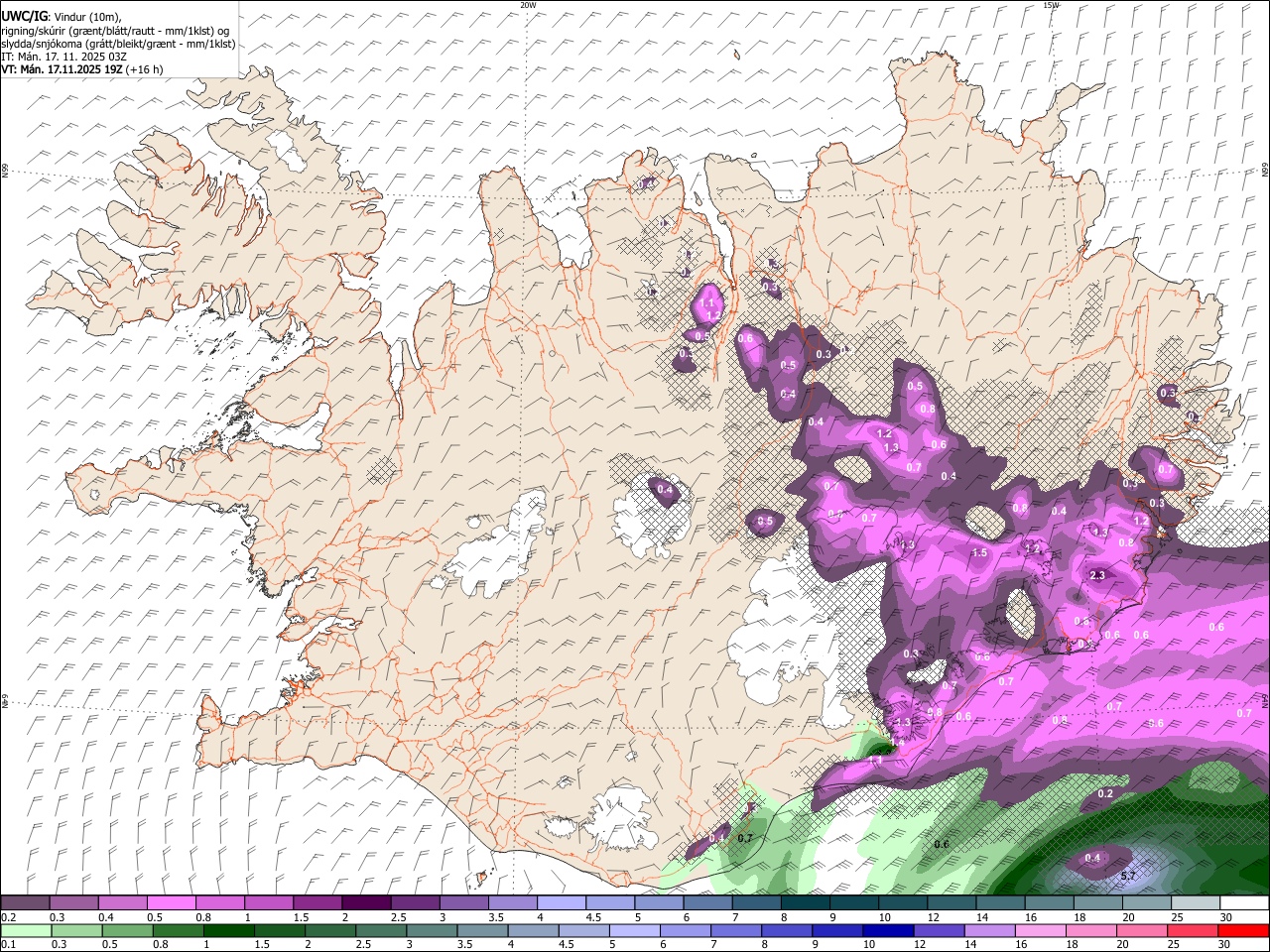The height and width of the screenshot is (952, 1270).
Task: Pick lower legend pale green swatch at 0.1
Action: pyautogui.click(x=26, y=930)
